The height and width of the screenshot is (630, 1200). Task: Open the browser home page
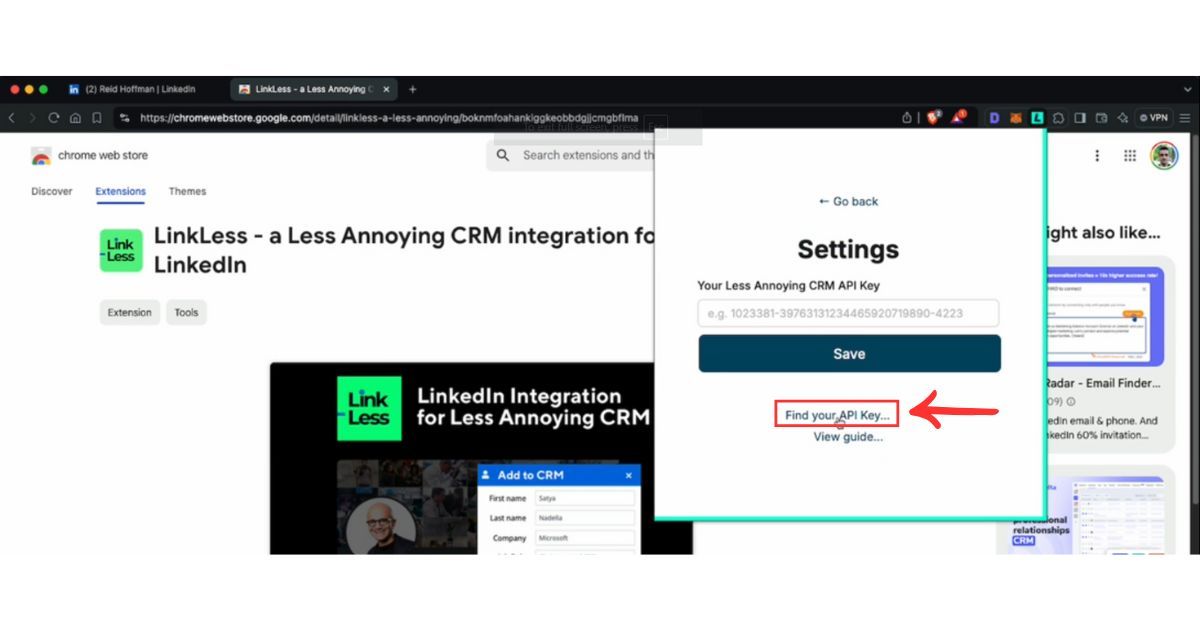coord(75,118)
